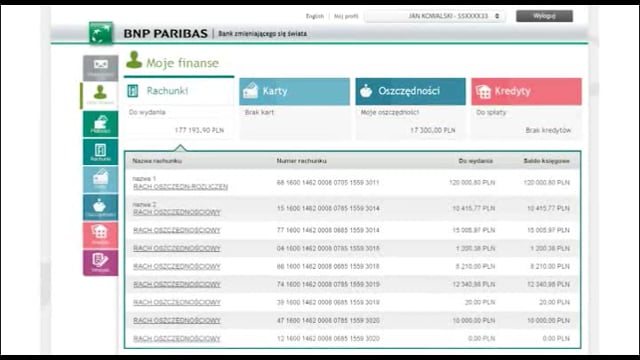Open the account link with 8 210.00 PLN
The image size is (640, 360).
click(177, 267)
